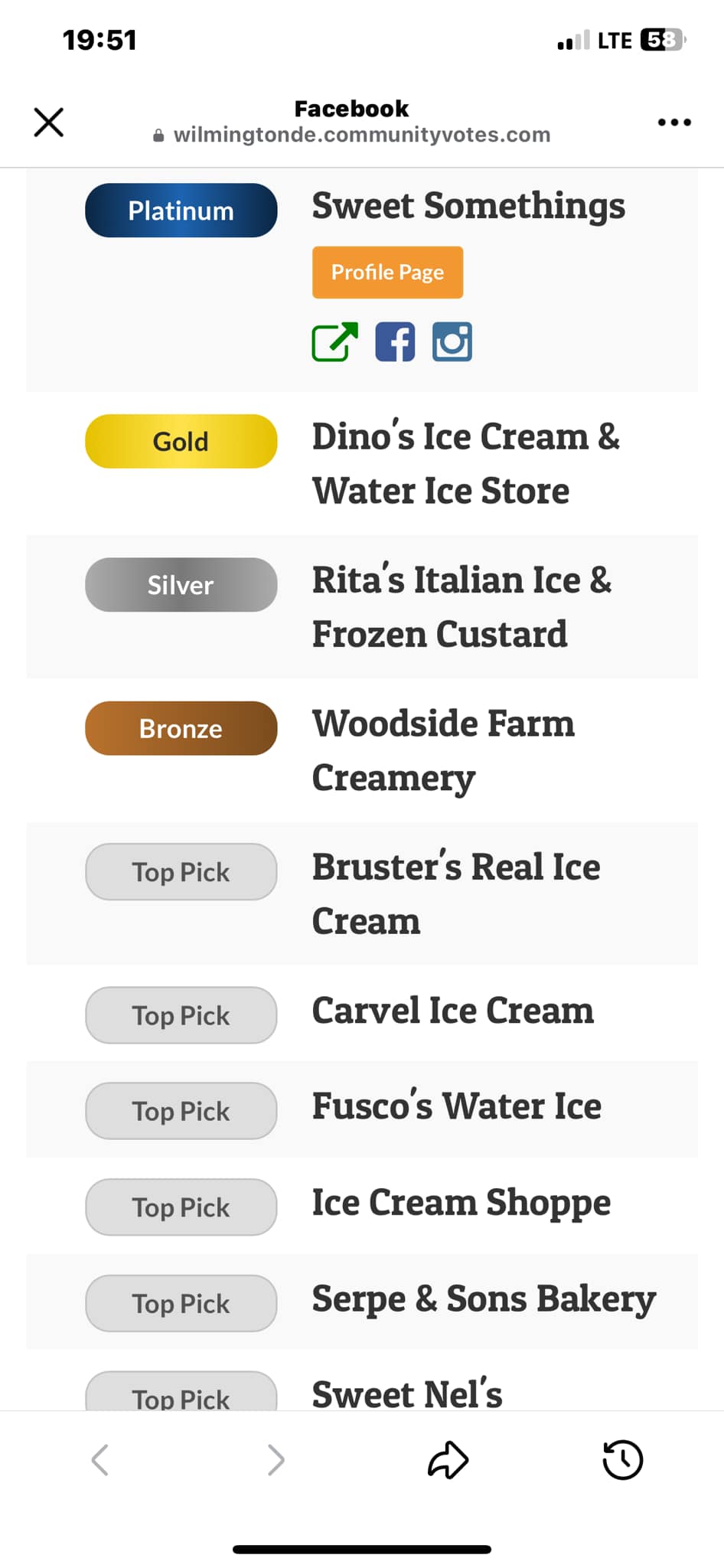Viewport: 724px width, 1568px height.
Task: Open browsing history clock icon
Action: point(622,1459)
